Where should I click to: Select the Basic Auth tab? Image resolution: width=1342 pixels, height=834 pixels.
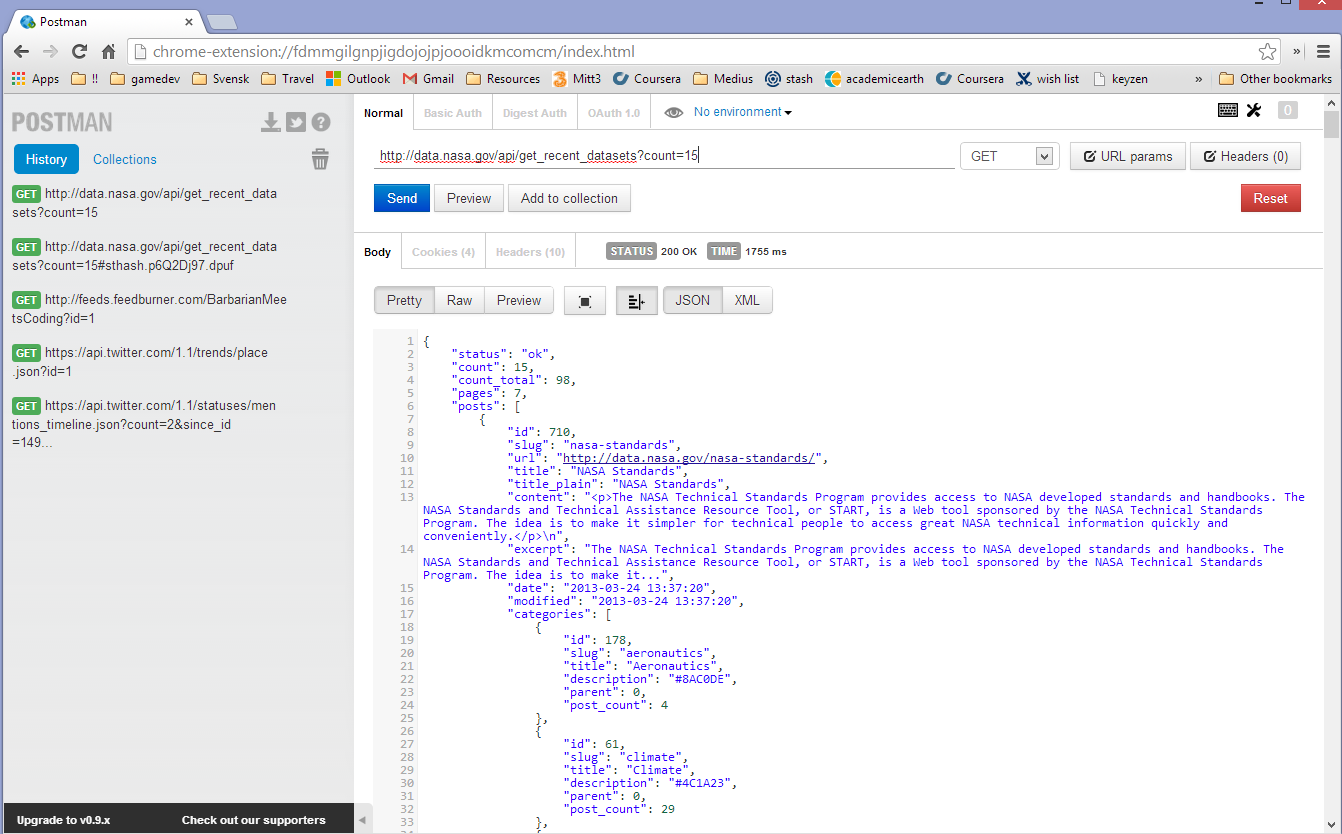click(x=453, y=113)
